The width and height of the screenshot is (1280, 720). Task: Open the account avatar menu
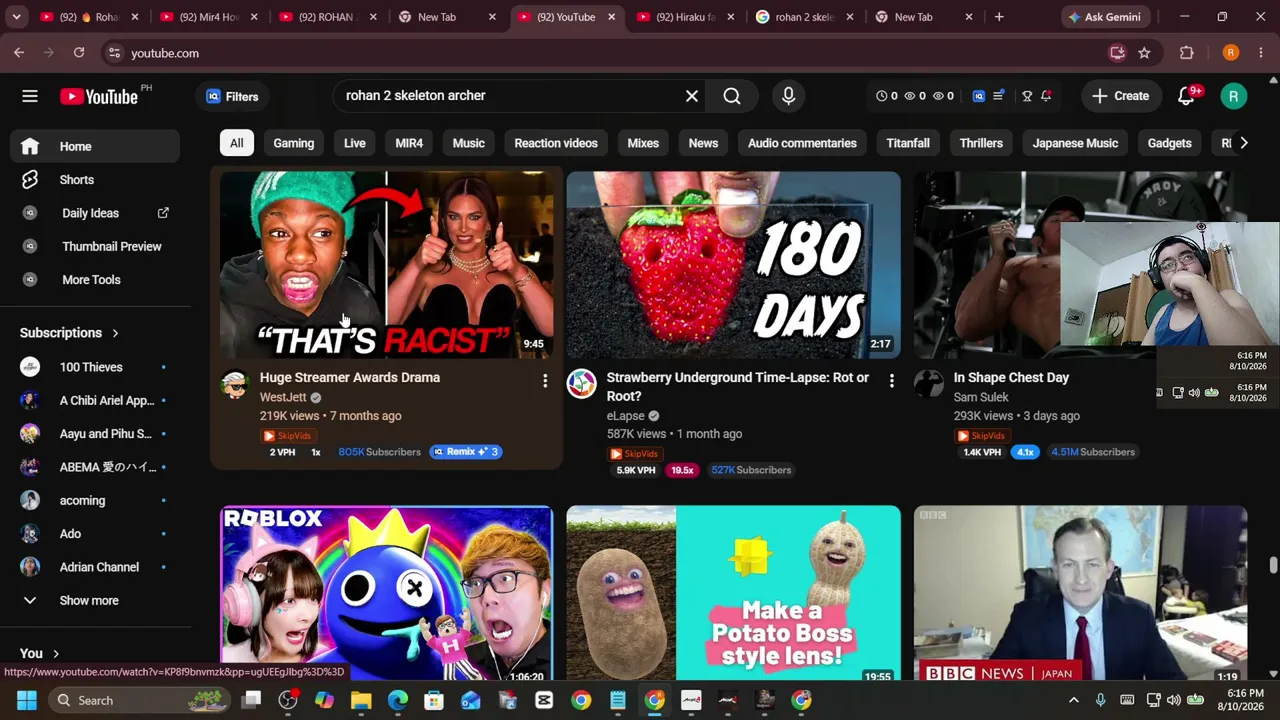(1234, 96)
